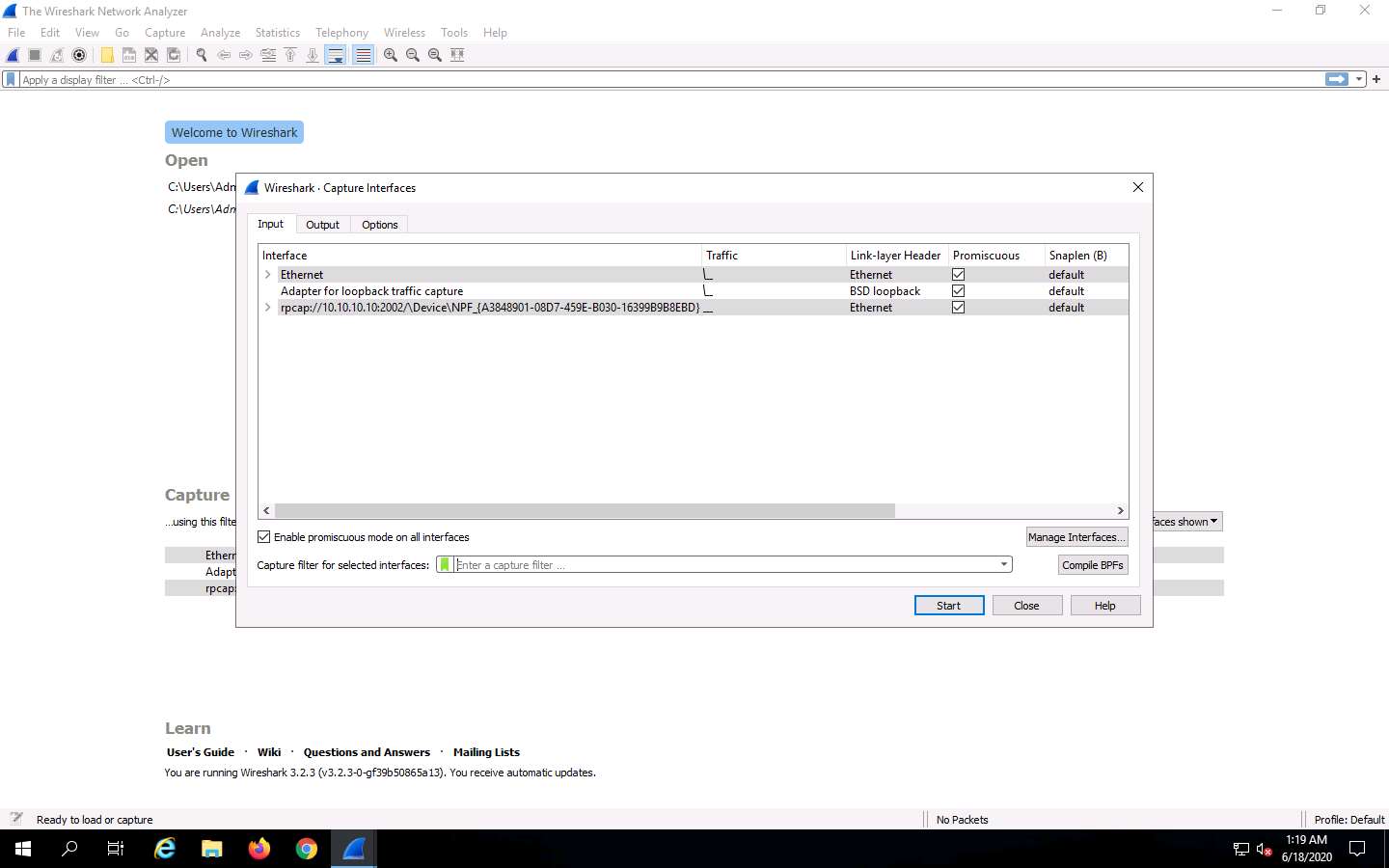Click the Start capture shark fin toolbar icon

coord(13,55)
